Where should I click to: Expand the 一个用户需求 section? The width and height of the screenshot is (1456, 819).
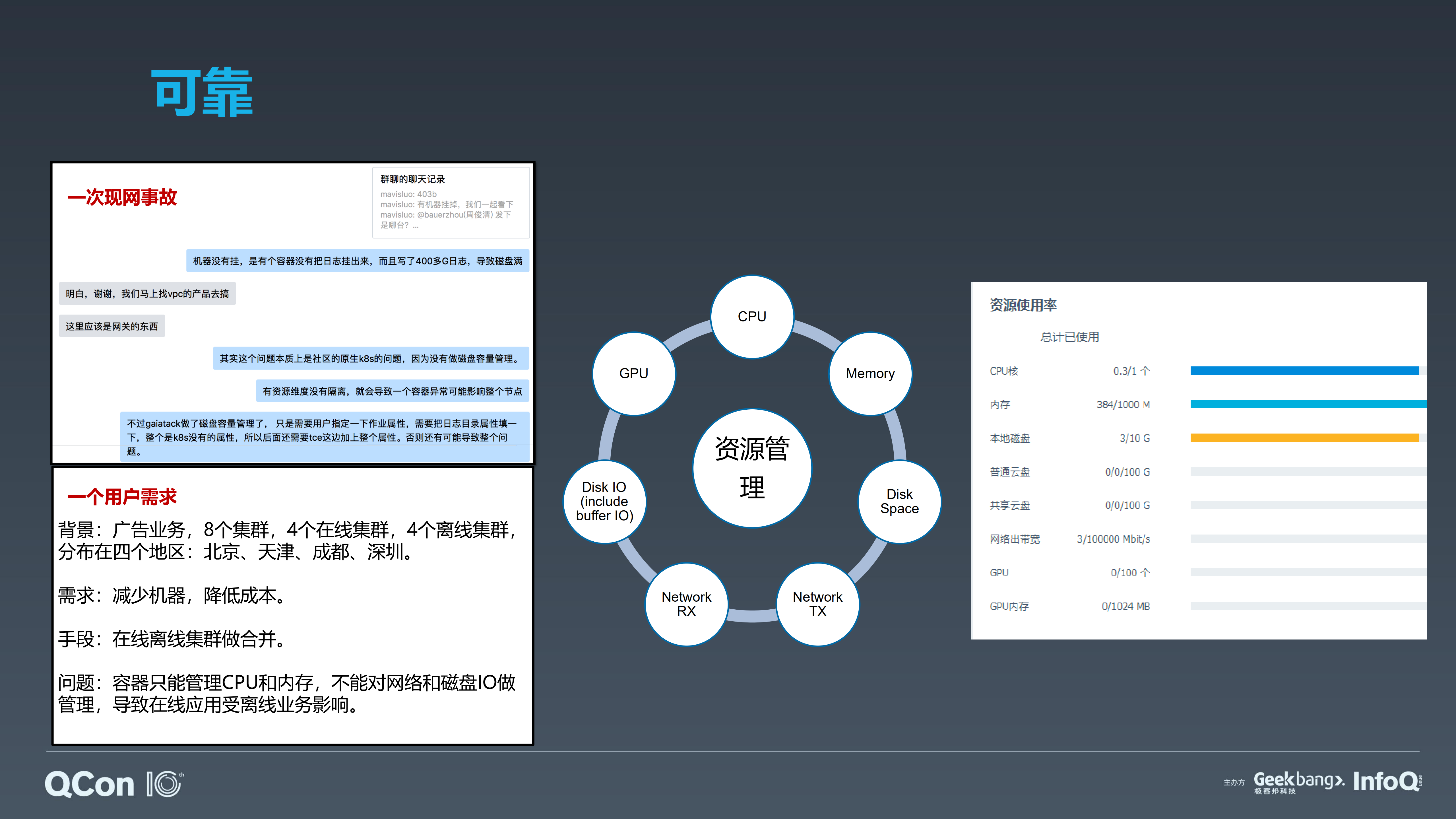(x=123, y=497)
